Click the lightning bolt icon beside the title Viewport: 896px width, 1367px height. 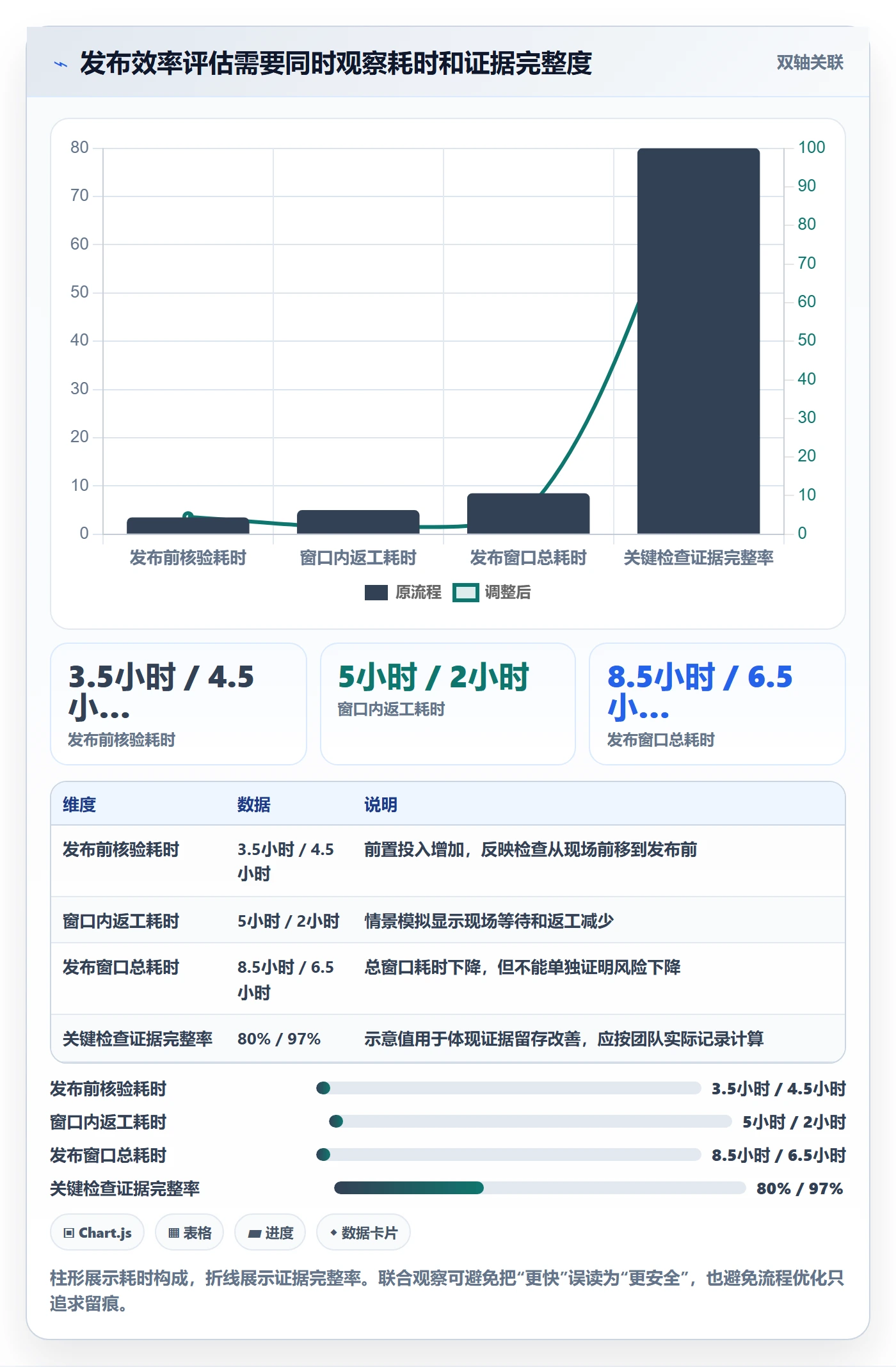(61, 64)
